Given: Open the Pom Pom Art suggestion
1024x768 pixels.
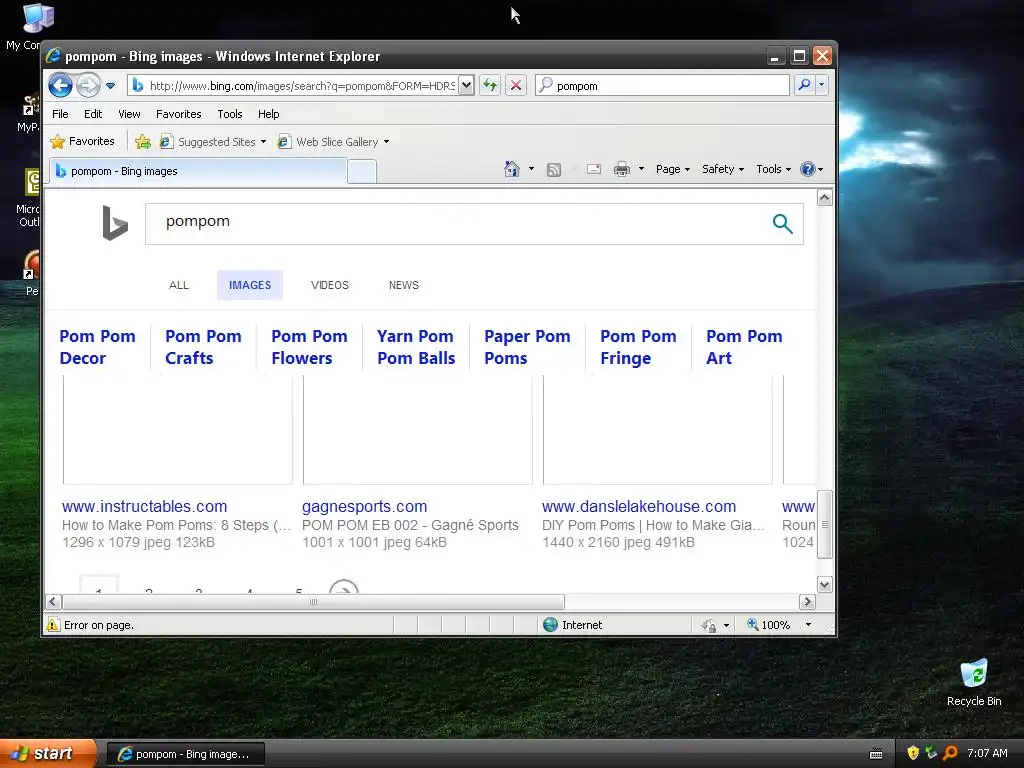Looking at the screenshot, I should [744, 347].
